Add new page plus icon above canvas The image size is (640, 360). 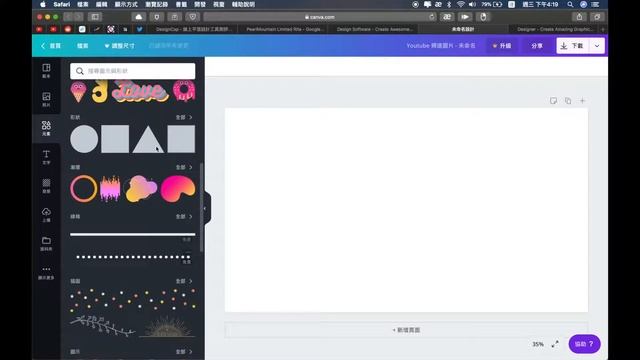(582, 101)
